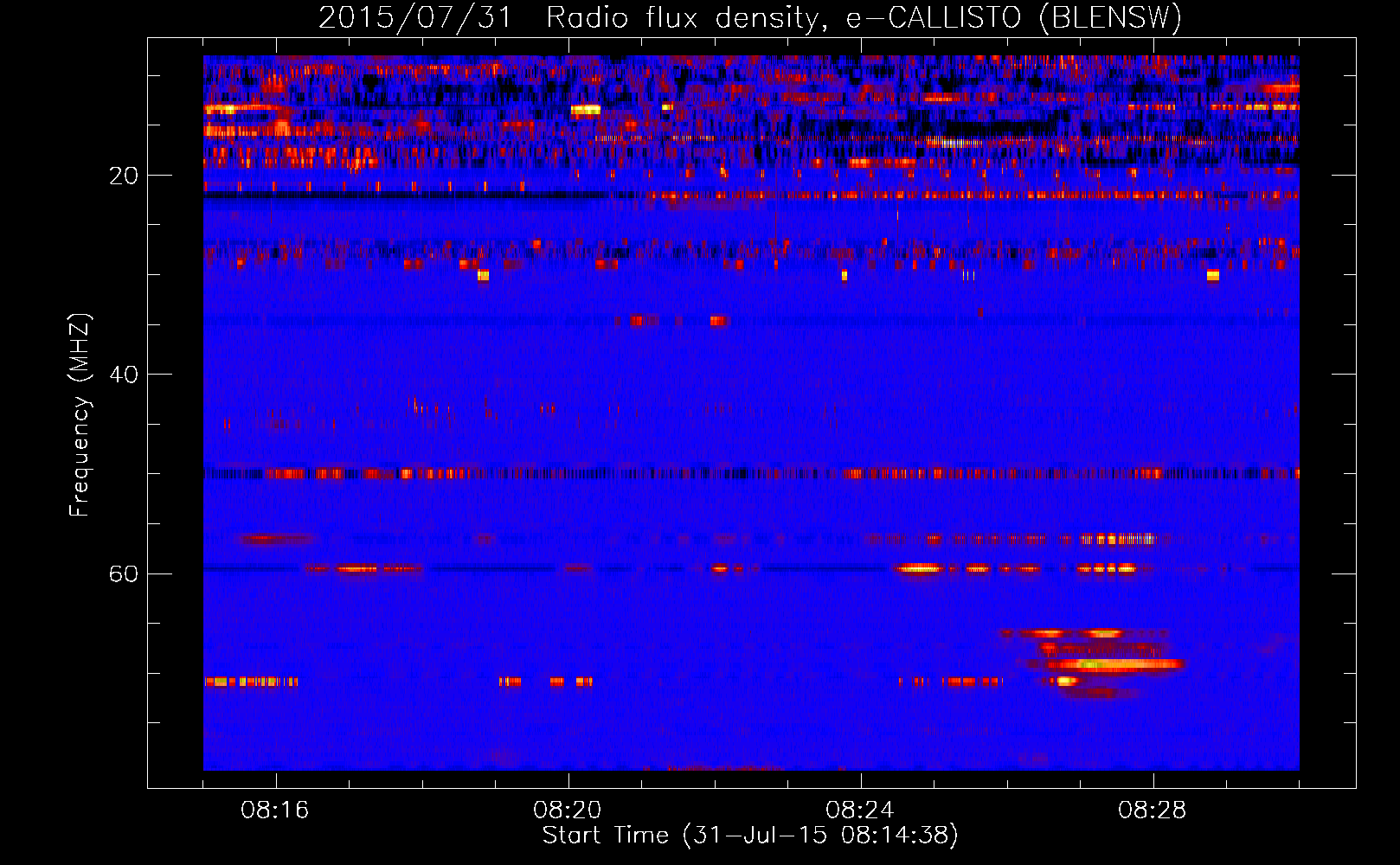Click the "Frequency (MHZ)" y-axis label
Viewport: 1400px width, 865px height.
coord(79,415)
